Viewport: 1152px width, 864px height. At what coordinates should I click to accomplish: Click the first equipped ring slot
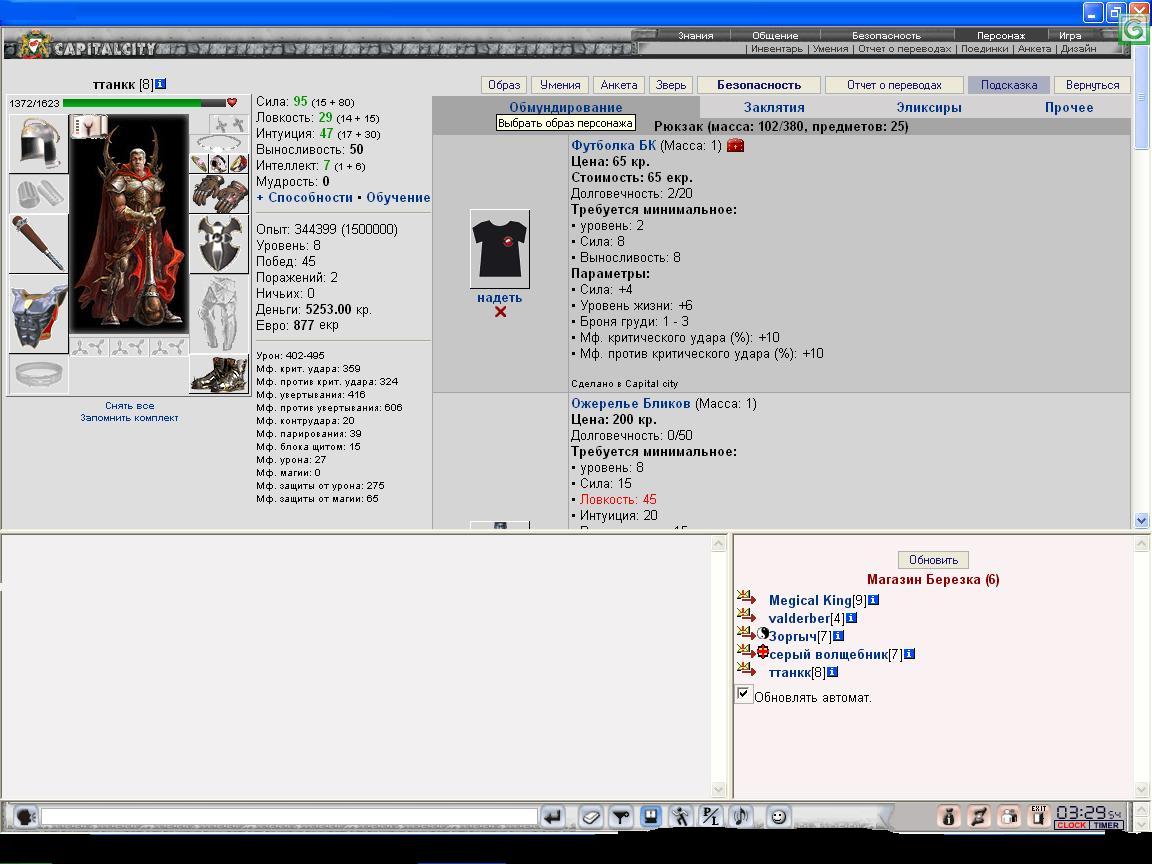(199, 163)
